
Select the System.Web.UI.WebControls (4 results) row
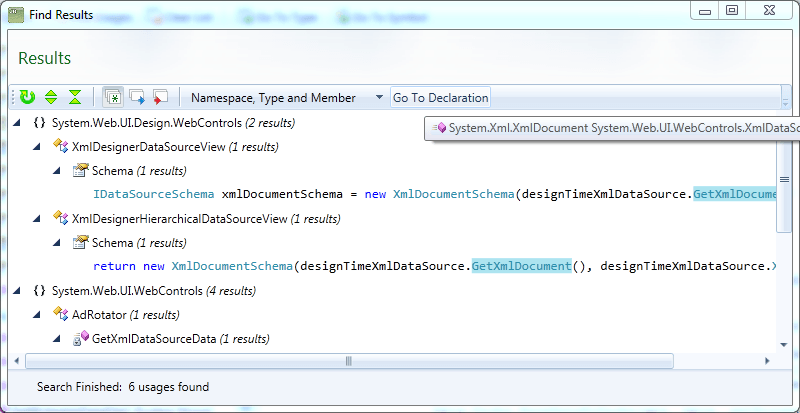click(x=154, y=291)
